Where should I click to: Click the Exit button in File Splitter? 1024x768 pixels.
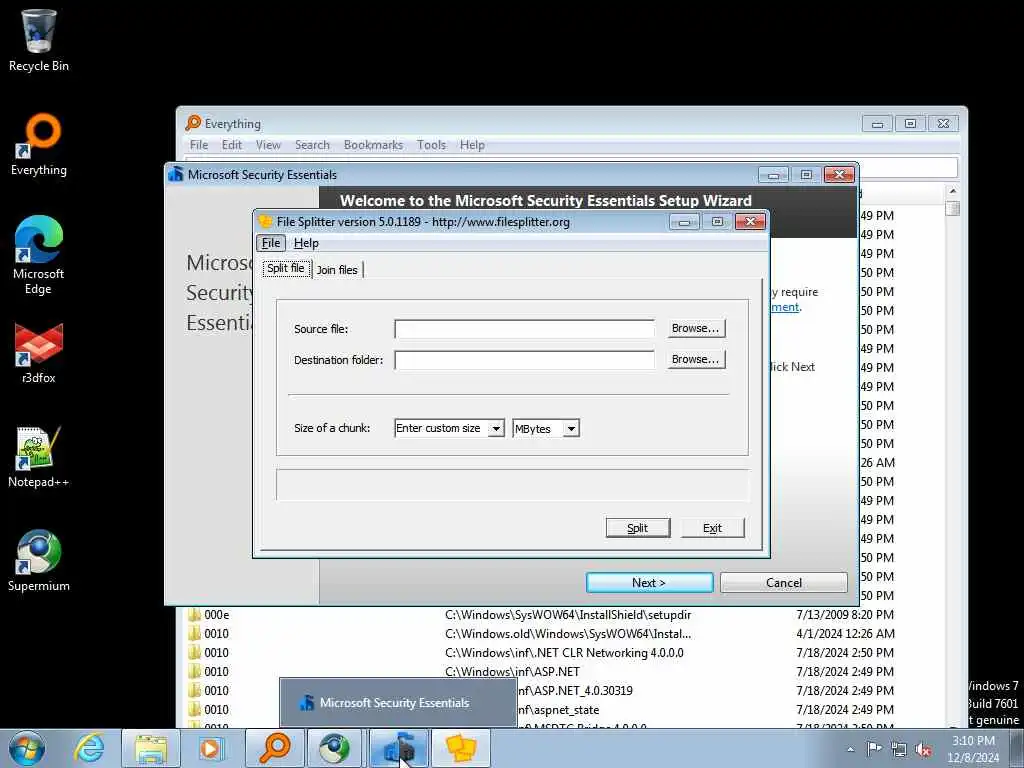point(712,528)
